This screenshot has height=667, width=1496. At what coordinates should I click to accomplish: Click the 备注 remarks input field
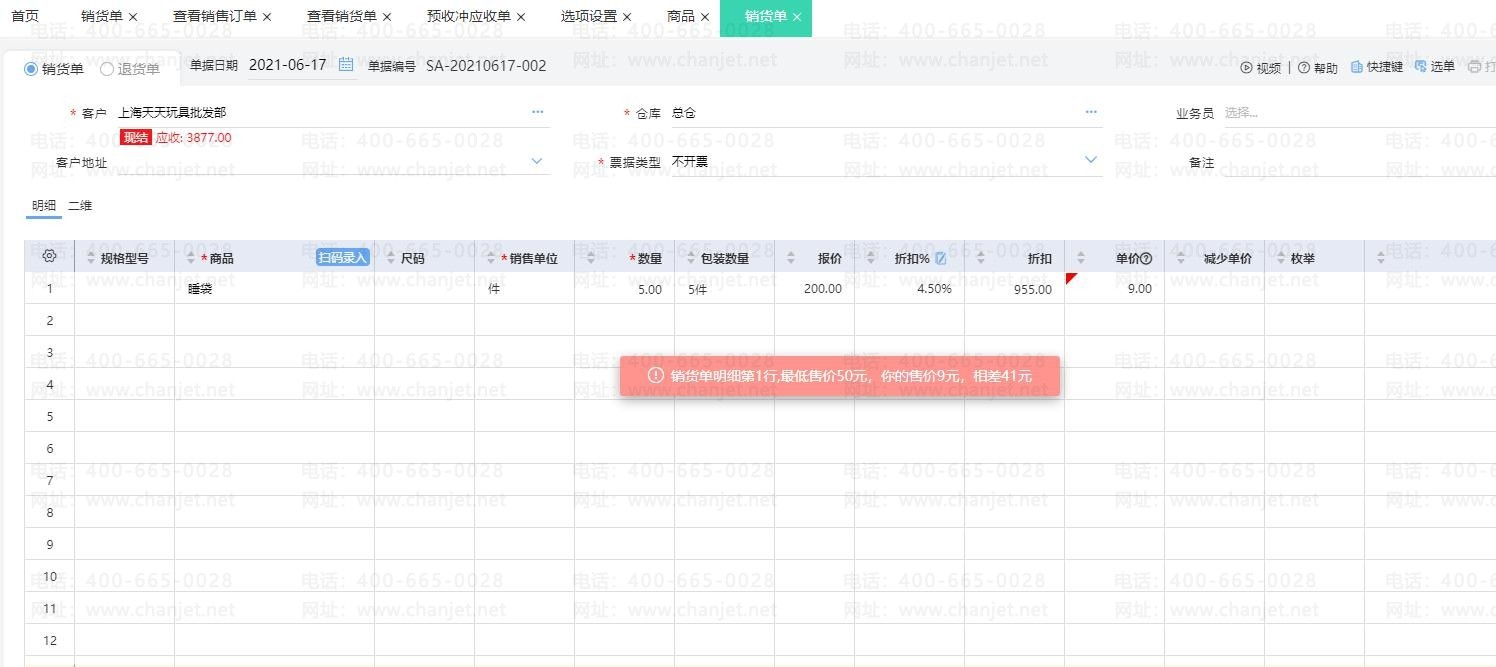(1350, 162)
